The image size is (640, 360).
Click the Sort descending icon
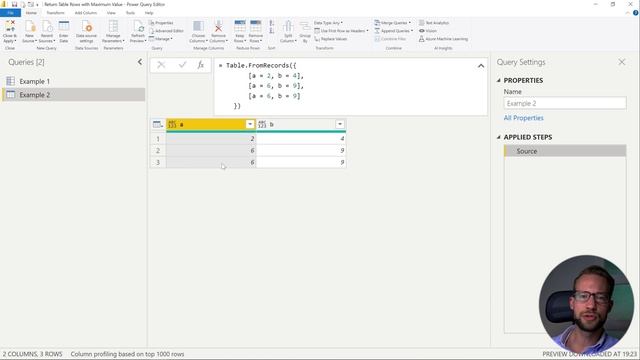(271, 31)
